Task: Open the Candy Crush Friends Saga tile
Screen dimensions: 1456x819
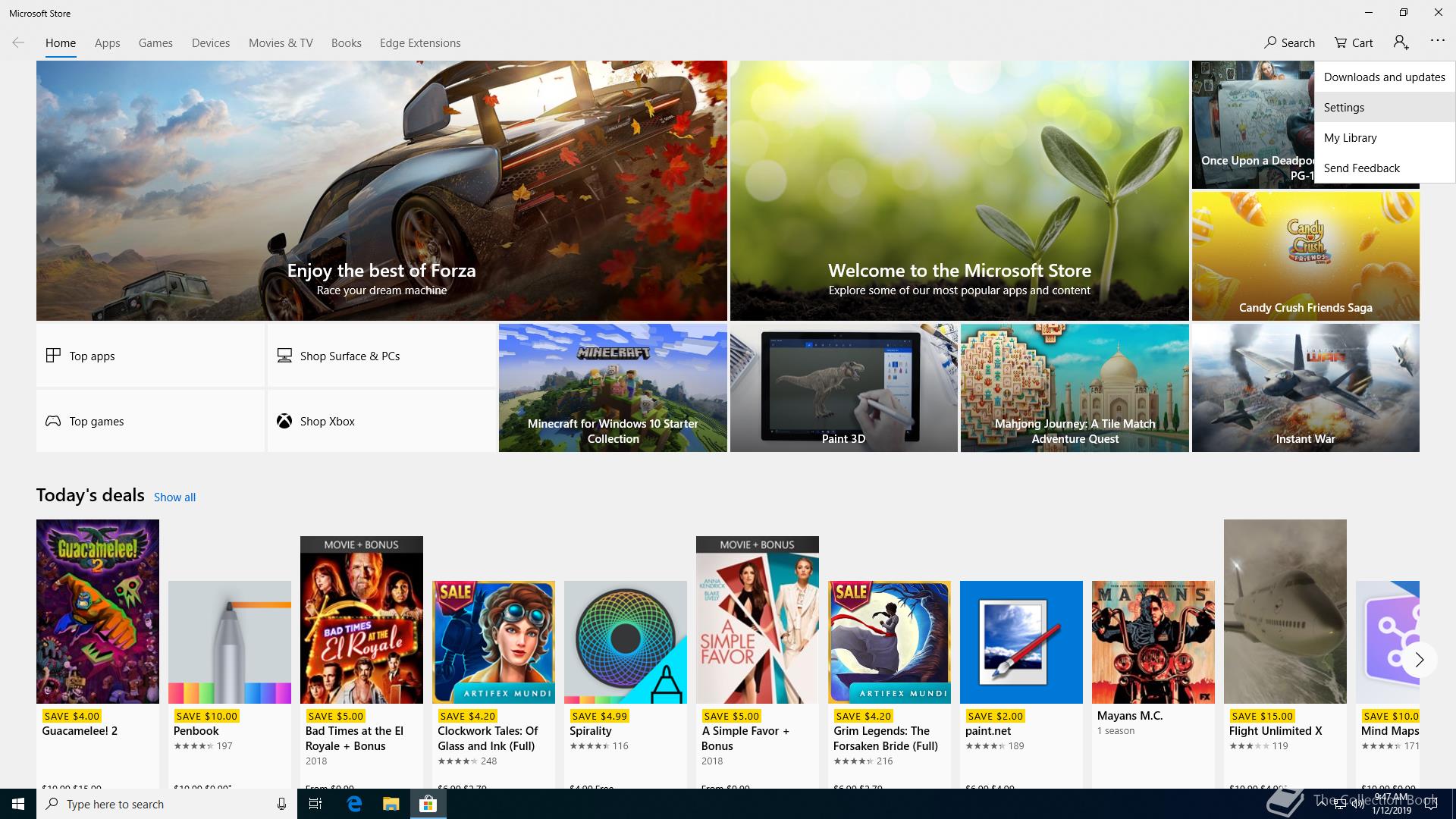Action: [x=1305, y=256]
